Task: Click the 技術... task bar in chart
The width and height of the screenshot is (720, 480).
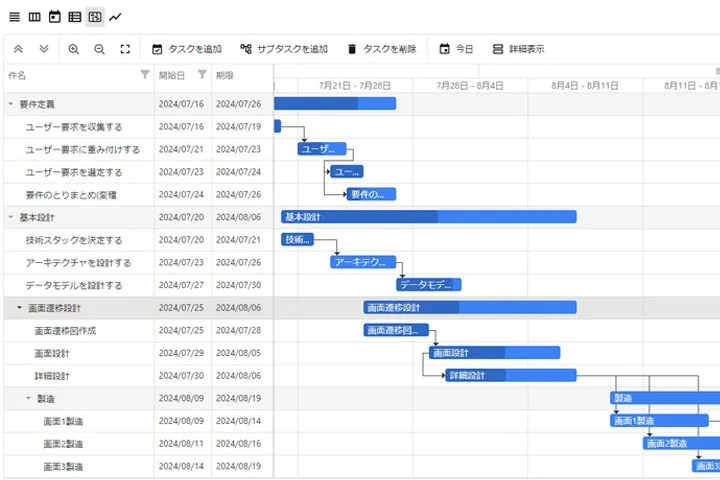Action: (x=298, y=239)
